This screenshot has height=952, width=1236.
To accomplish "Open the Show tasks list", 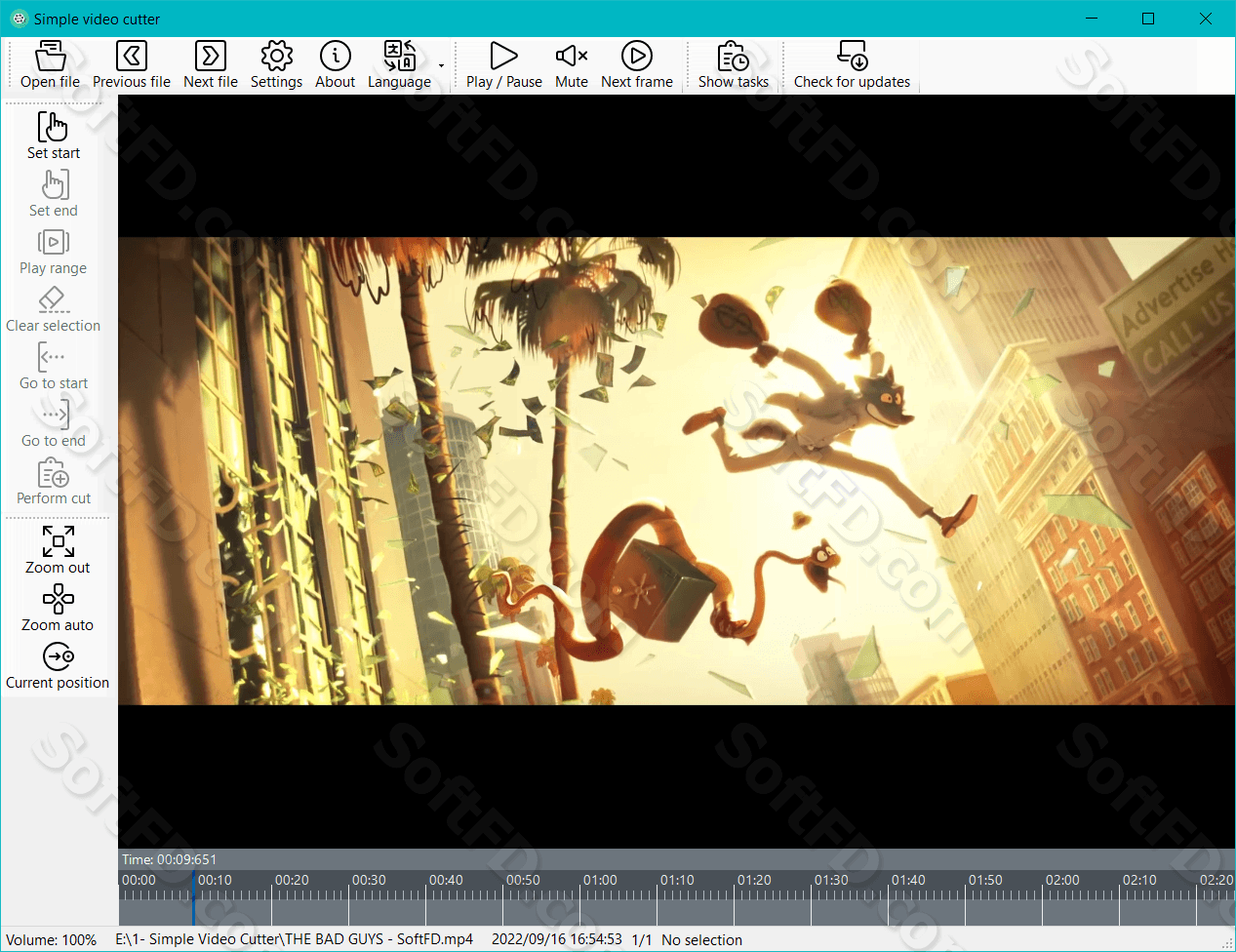I will tap(734, 65).
